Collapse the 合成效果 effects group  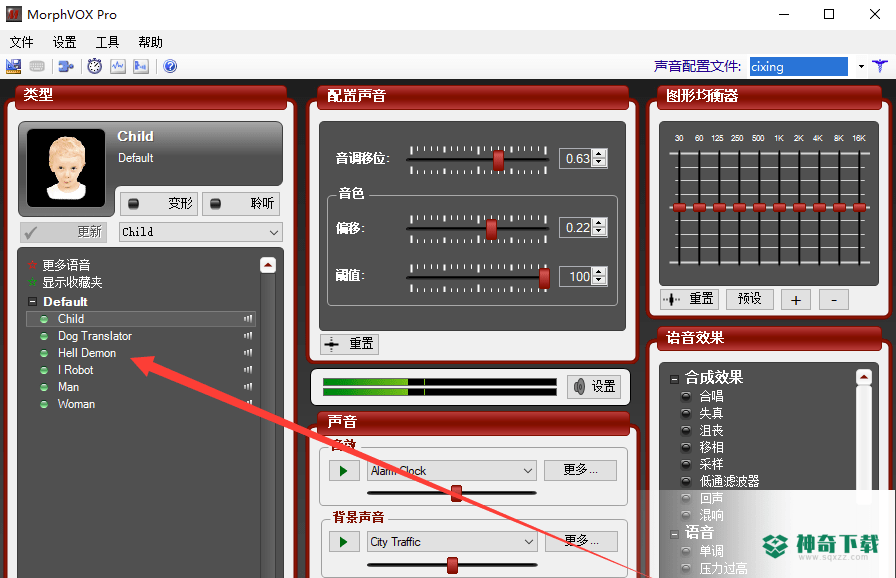coord(674,379)
